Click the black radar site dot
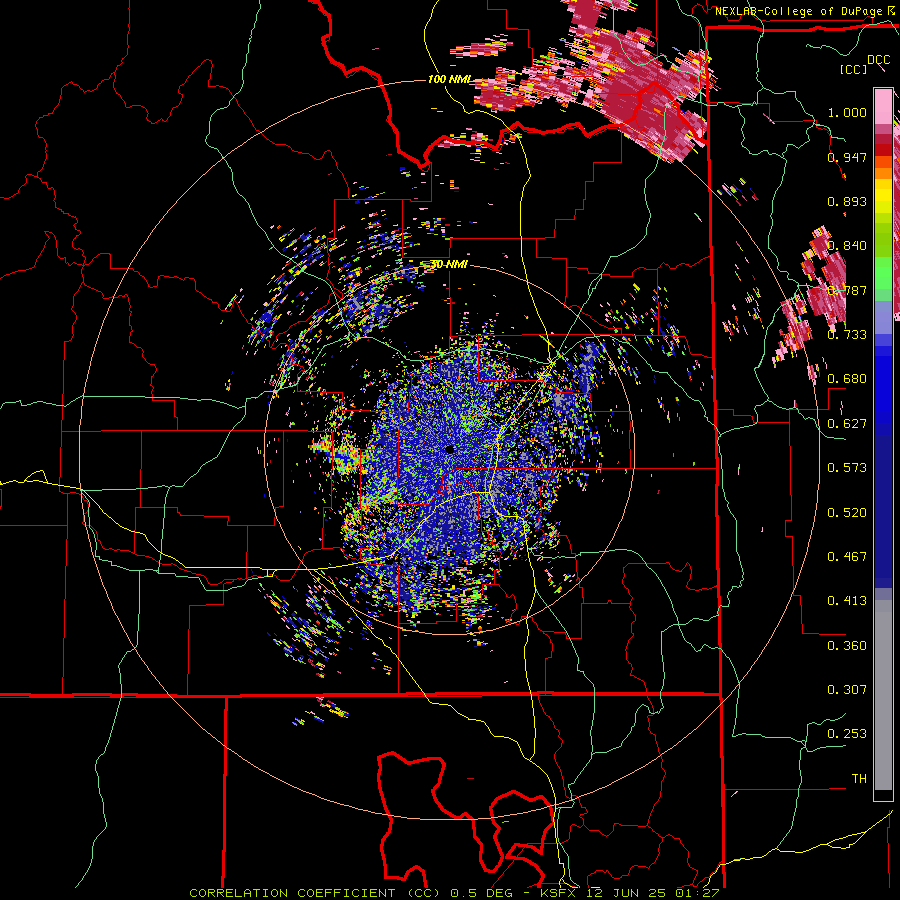 pyautogui.click(x=449, y=449)
